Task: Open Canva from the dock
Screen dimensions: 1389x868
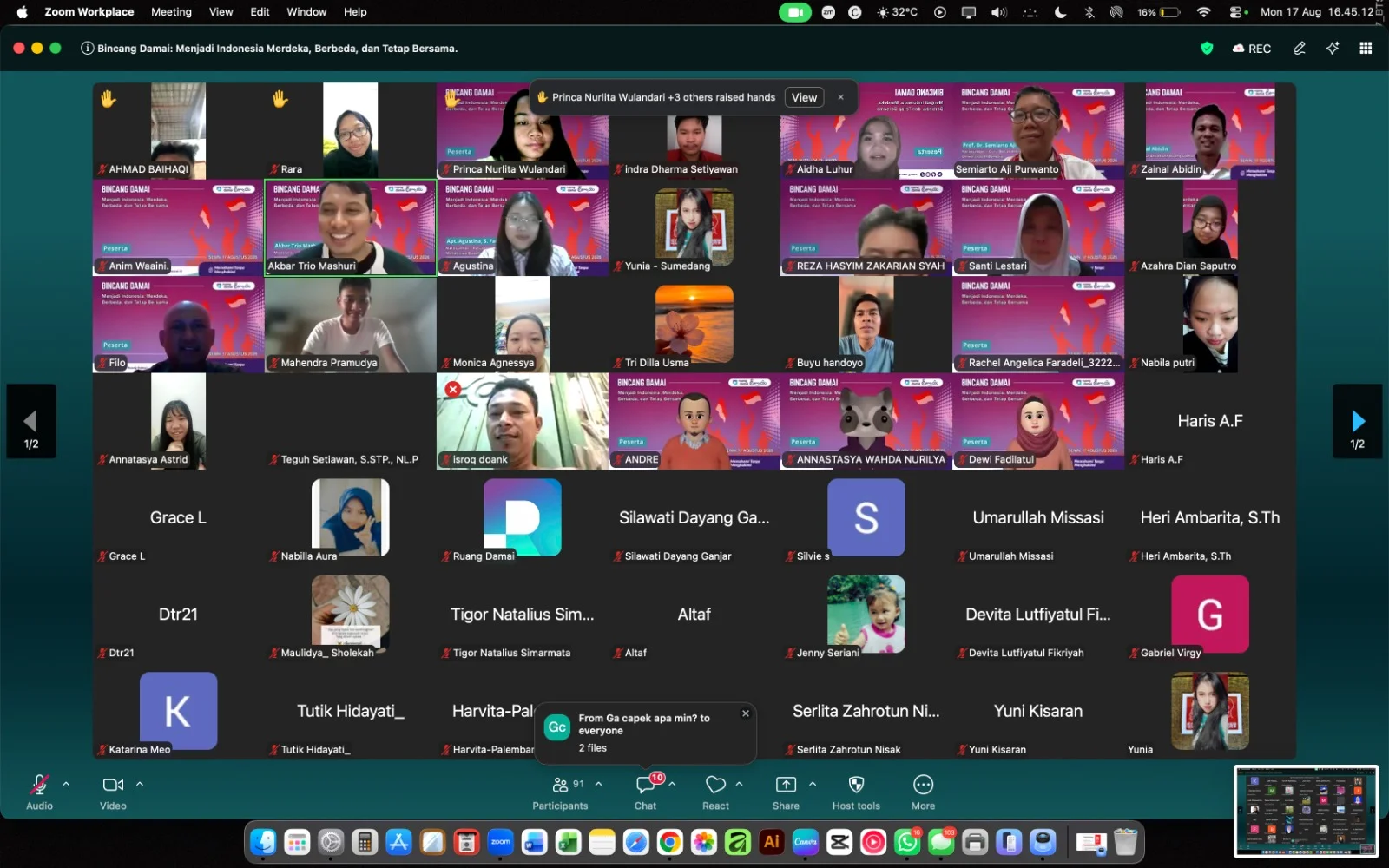Action: [x=806, y=841]
